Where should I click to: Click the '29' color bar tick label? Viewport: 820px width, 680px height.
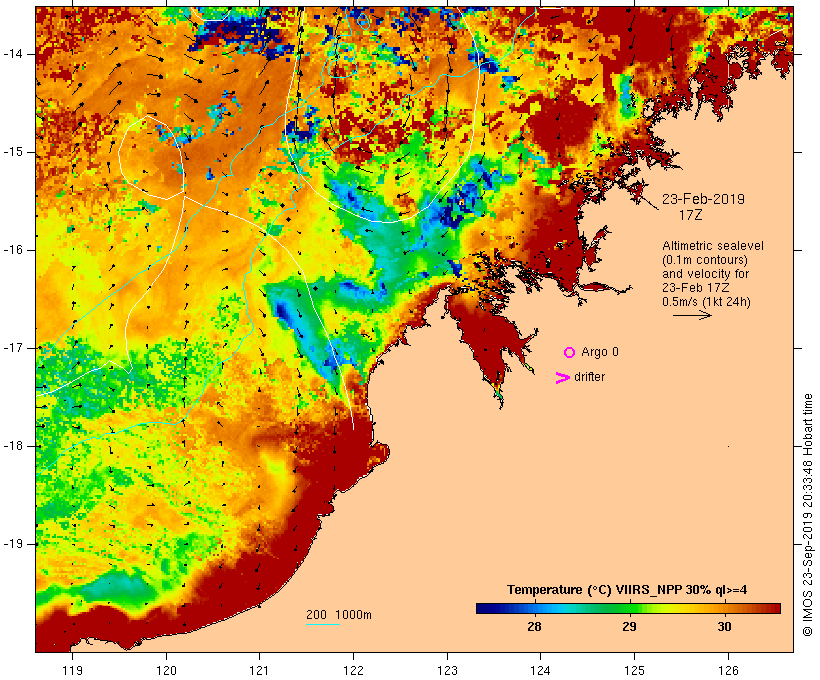pos(629,627)
